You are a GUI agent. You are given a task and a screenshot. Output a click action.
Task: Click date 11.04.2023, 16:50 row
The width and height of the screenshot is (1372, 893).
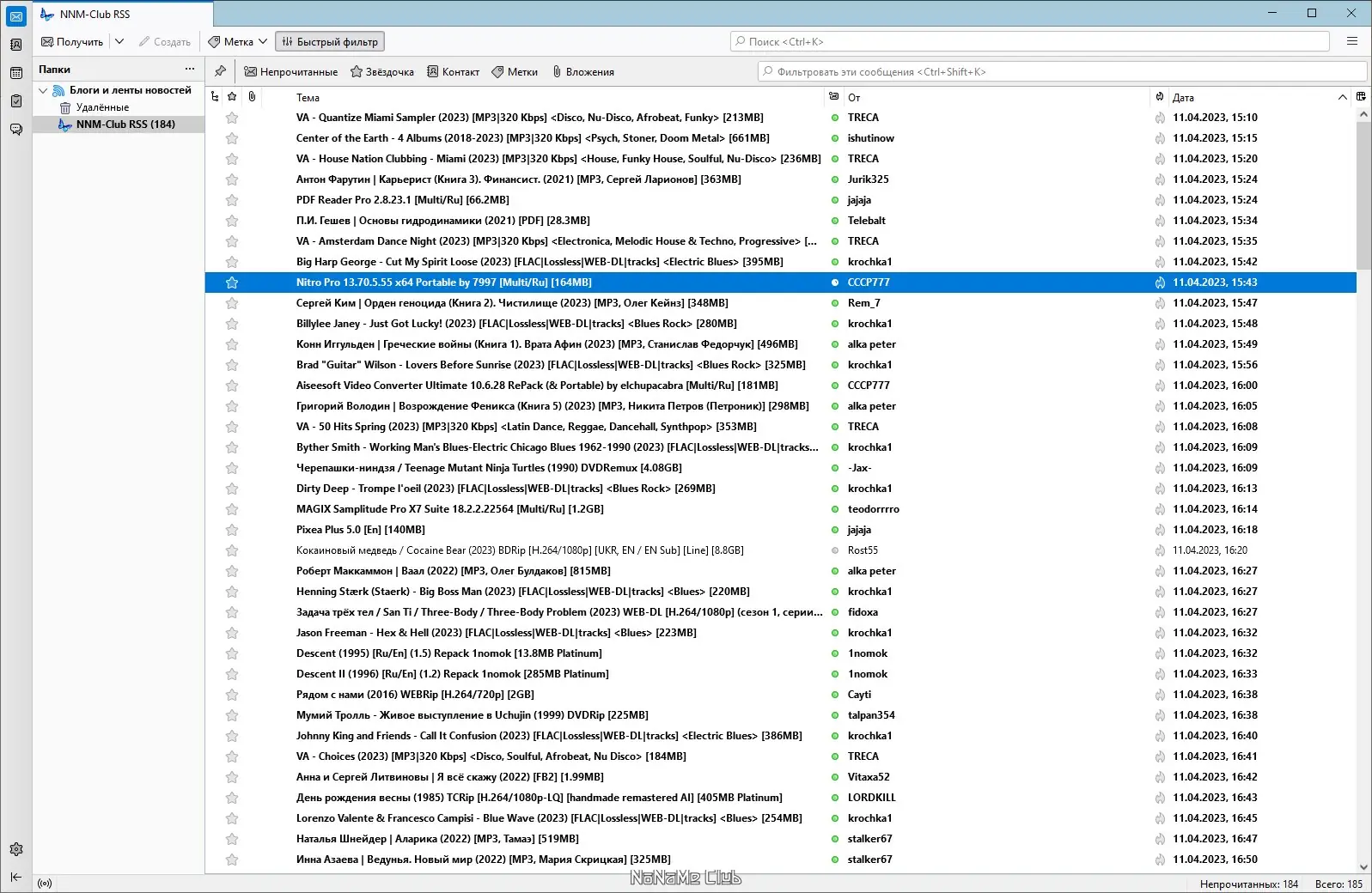[1215, 860]
